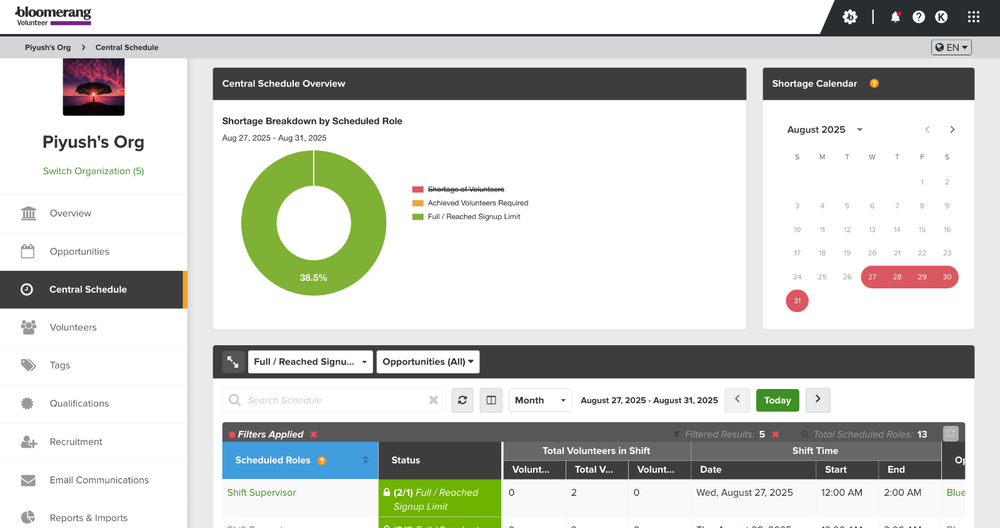
Task: Click the Shortage Calendar help icon
Action: coord(874,84)
